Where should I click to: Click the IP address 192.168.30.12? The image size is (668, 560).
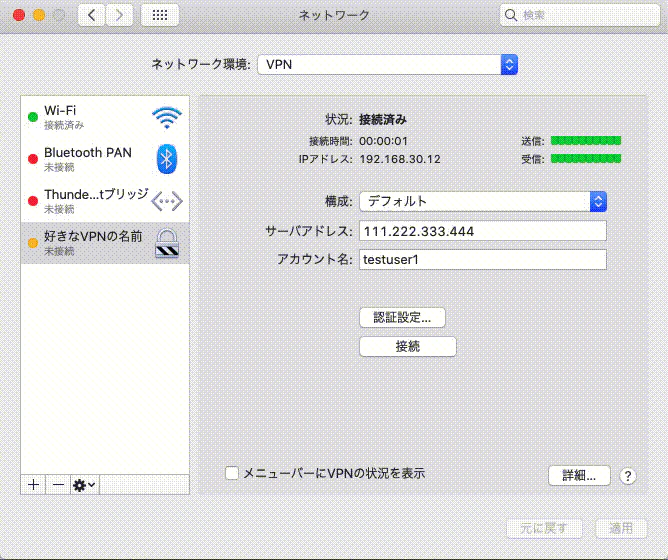(400, 159)
